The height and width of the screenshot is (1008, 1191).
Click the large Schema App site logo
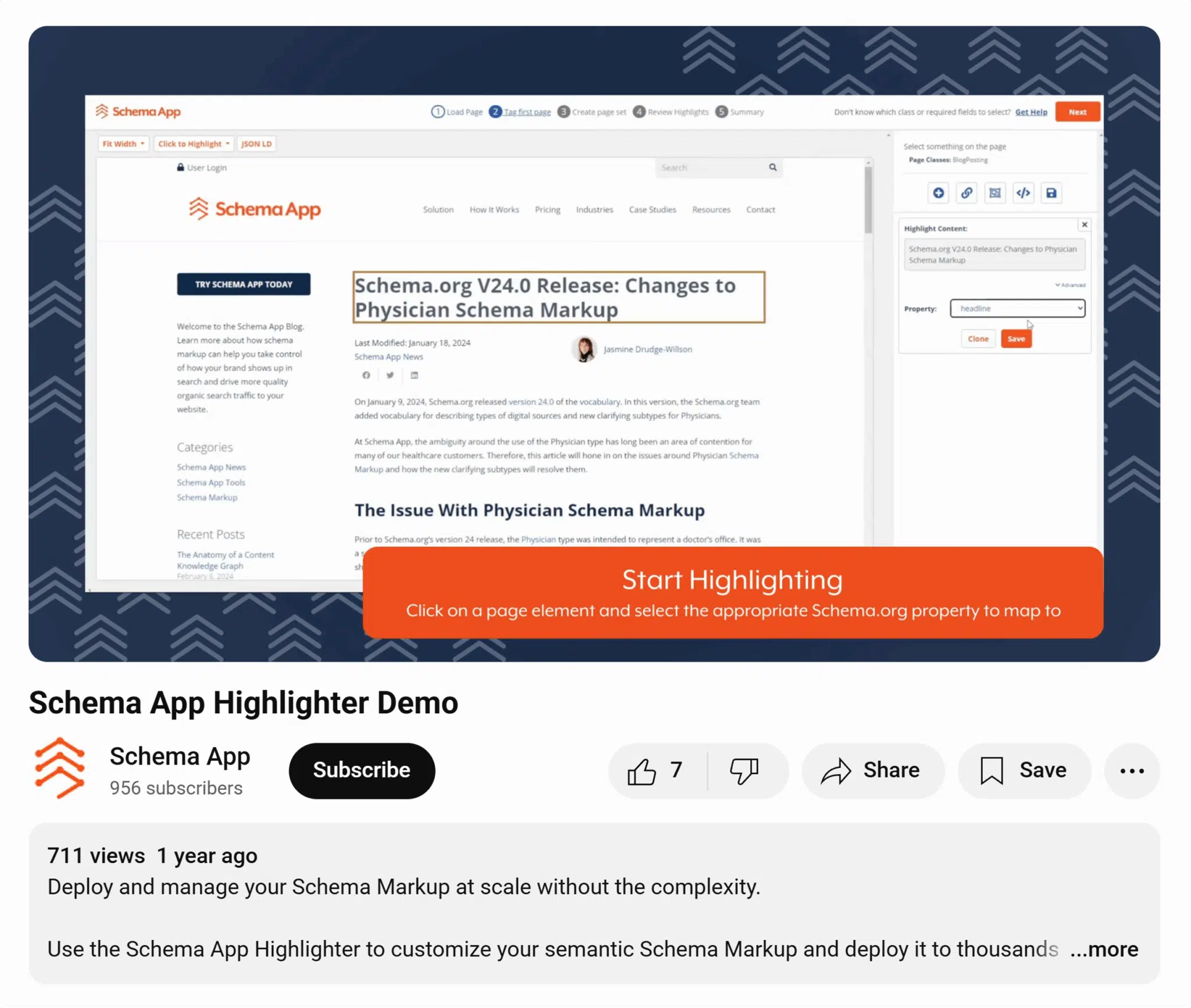click(255, 209)
